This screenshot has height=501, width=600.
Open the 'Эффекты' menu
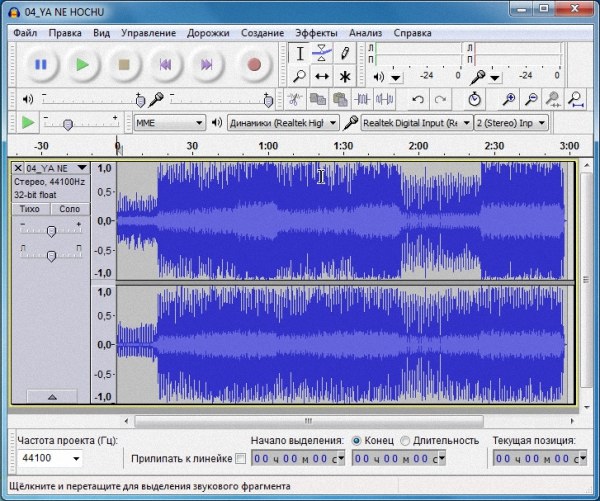pyautogui.click(x=315, y=32)
